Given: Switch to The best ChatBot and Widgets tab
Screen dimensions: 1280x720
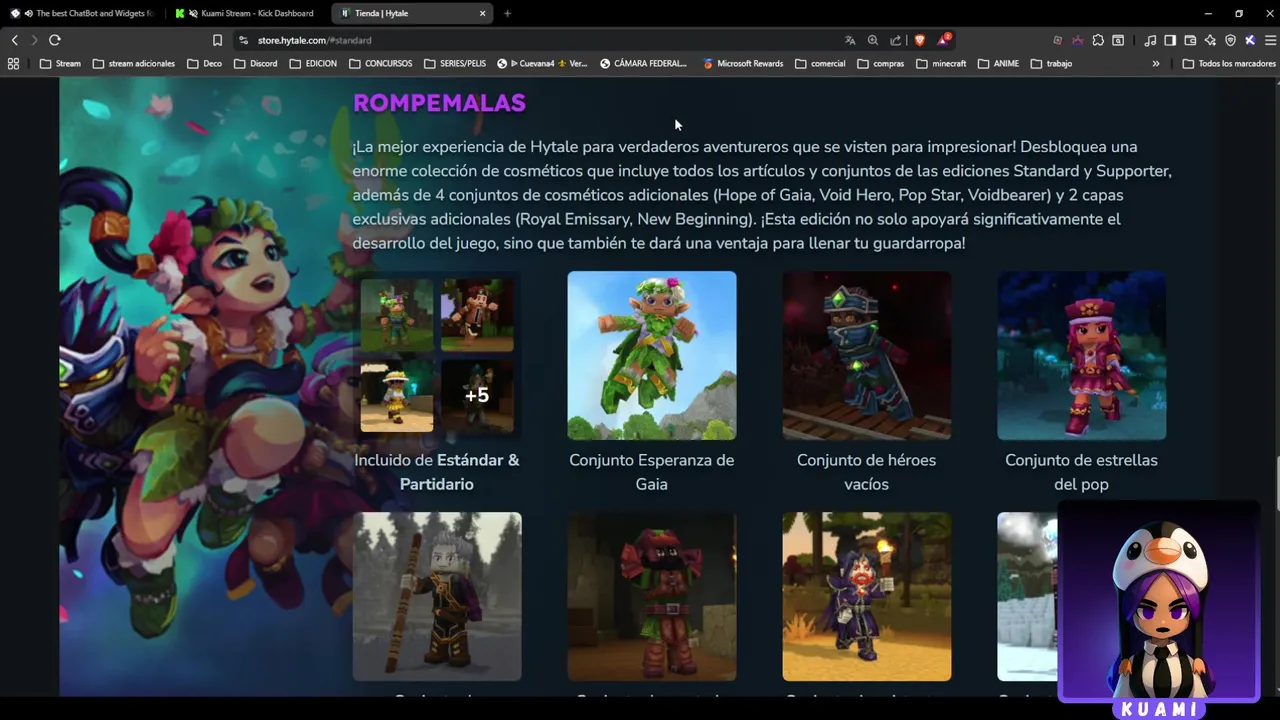Looking at the screenshot, I should [x=83, y=13].
